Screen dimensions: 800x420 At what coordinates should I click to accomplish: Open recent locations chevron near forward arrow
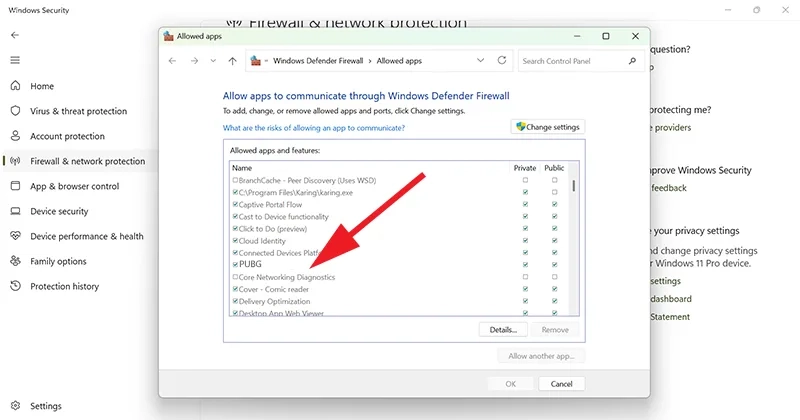tap(213, 61)
